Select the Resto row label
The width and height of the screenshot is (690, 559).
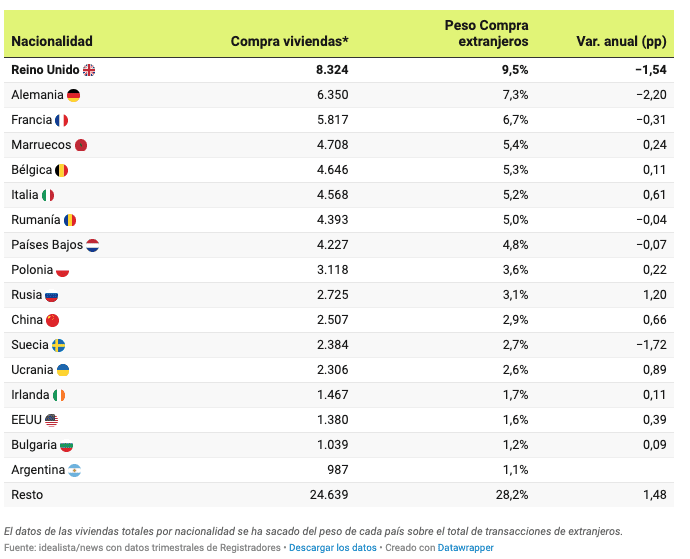coord(27,494)
